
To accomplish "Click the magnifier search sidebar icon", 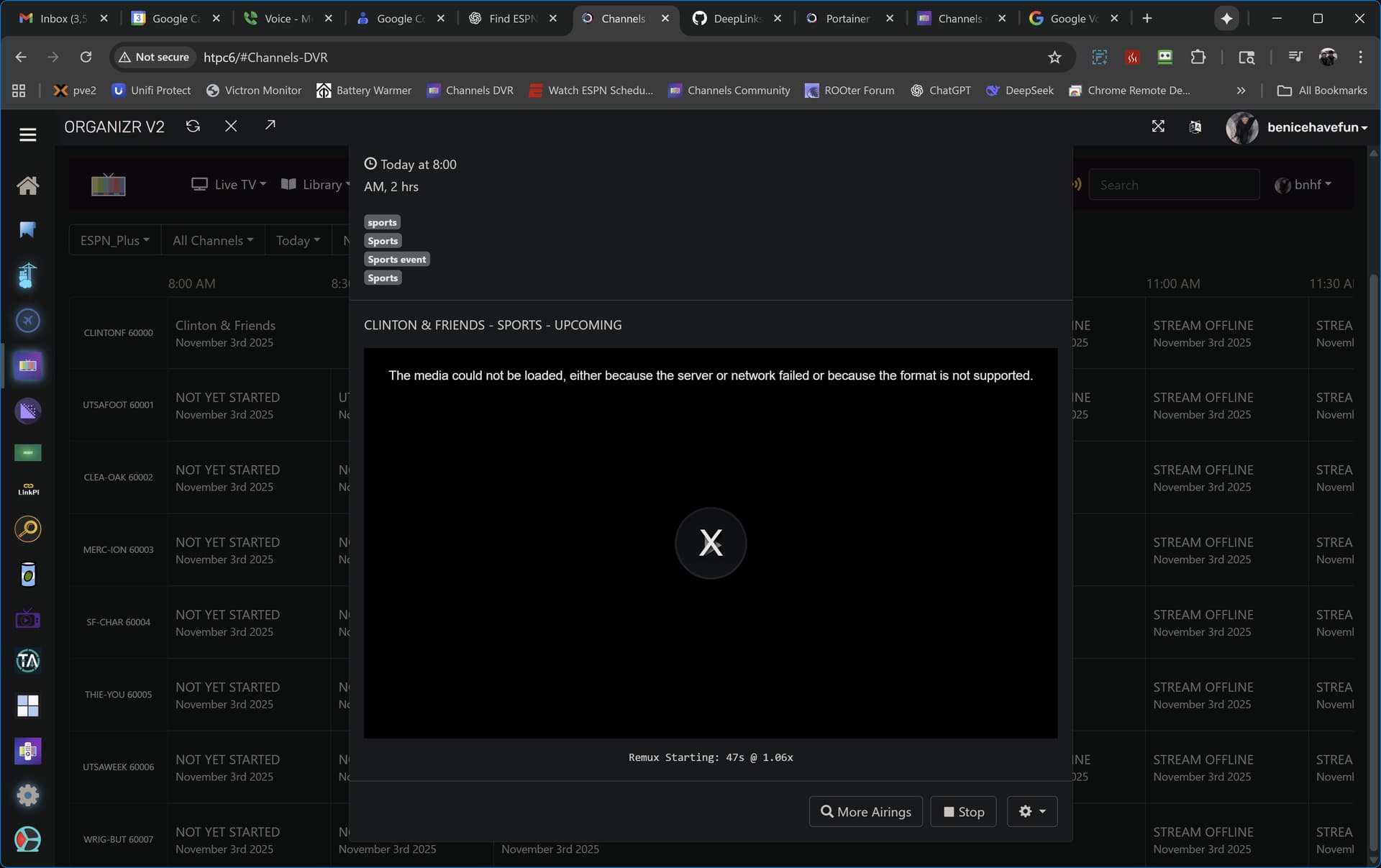I will click(27, 529).
